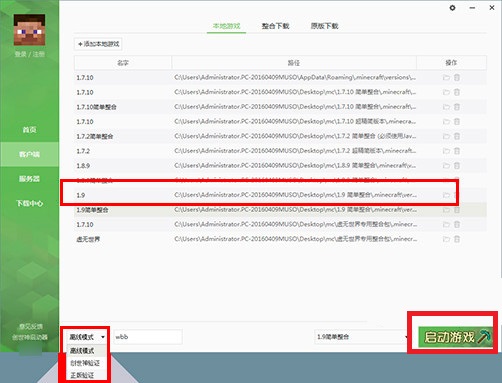Image resolution: width=502 pixels, height=383 pixels.
Task: Open folder for 1.9简单整合 row
Action: (x=446, y=210)
